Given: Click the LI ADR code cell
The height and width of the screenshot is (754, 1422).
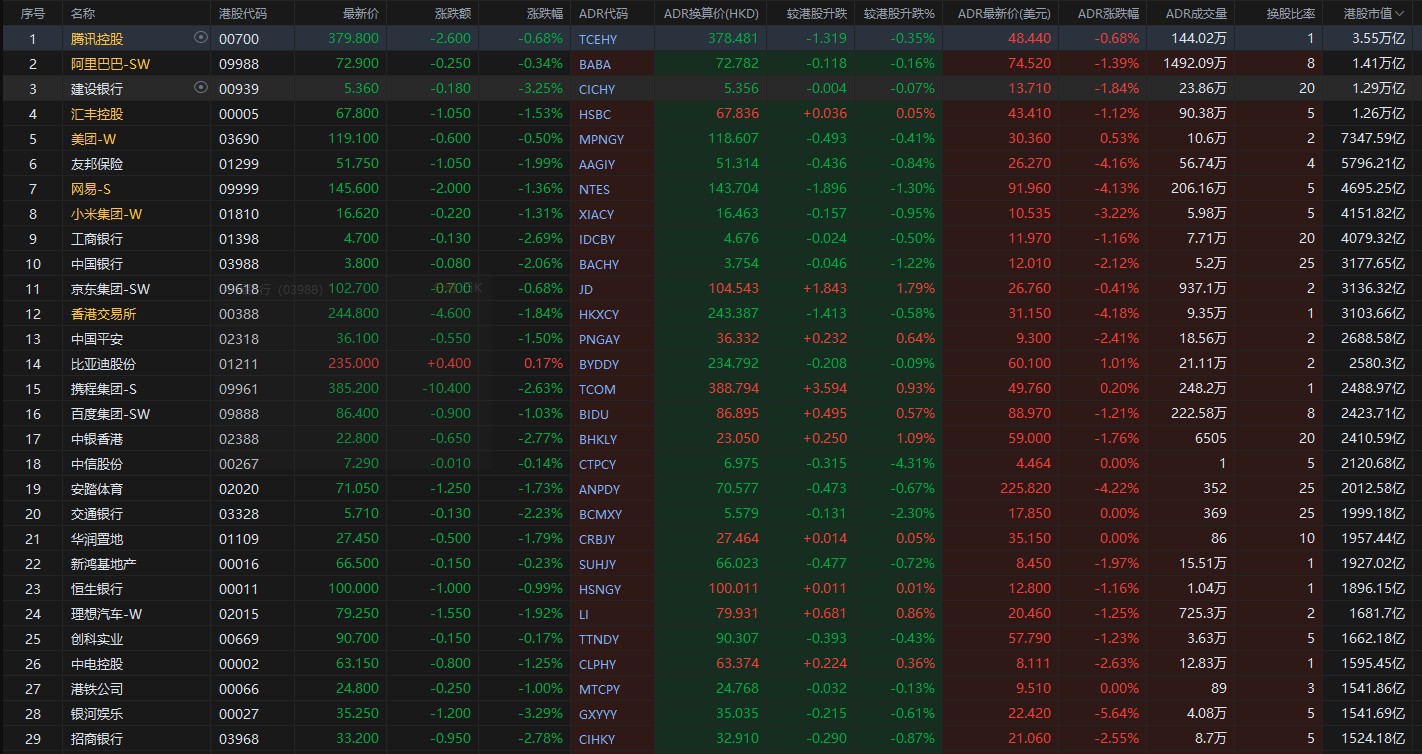Looking at the screenshot, I should (x=584, y=614).
